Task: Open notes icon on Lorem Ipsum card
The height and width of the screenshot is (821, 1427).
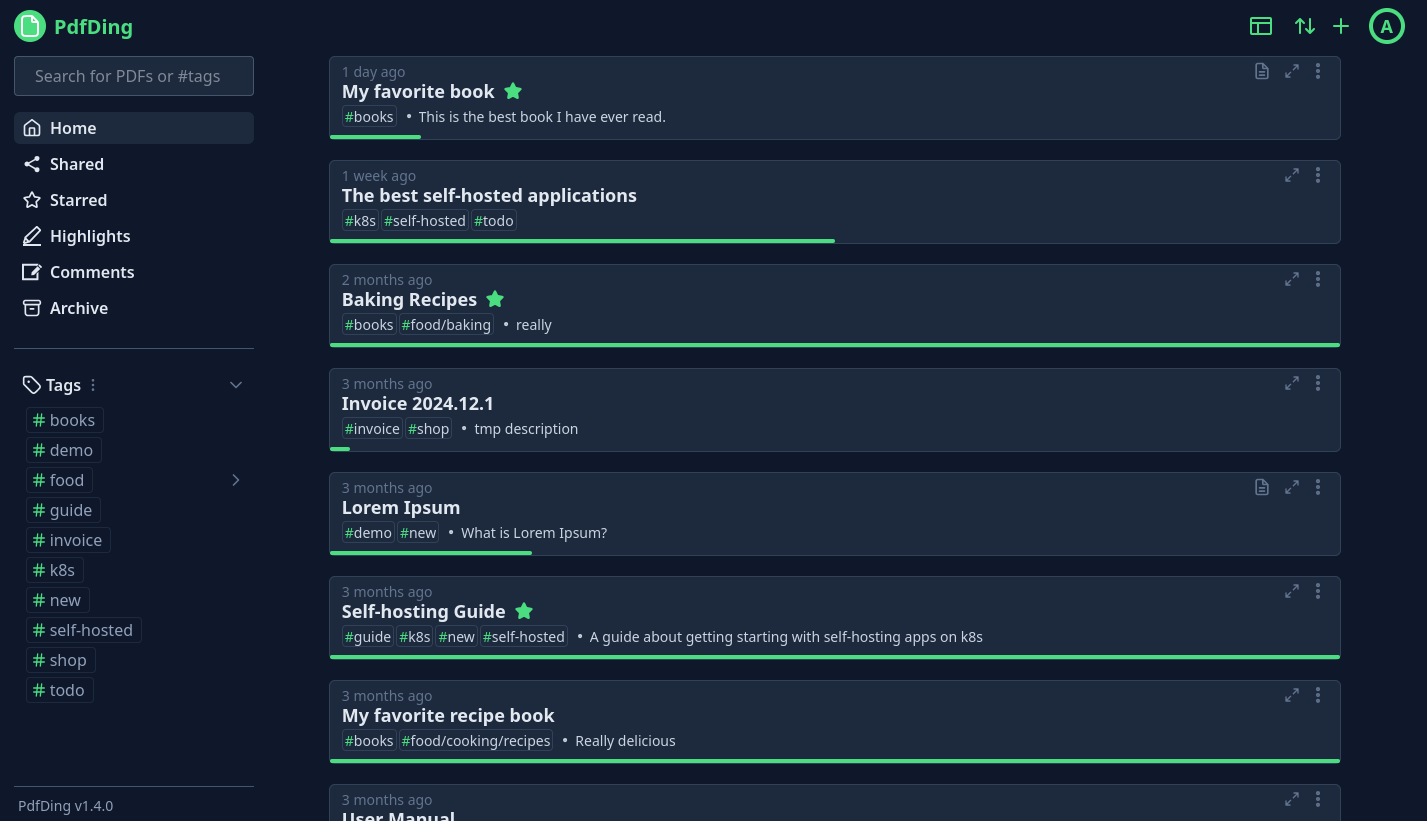Action: coord(1262,487)
